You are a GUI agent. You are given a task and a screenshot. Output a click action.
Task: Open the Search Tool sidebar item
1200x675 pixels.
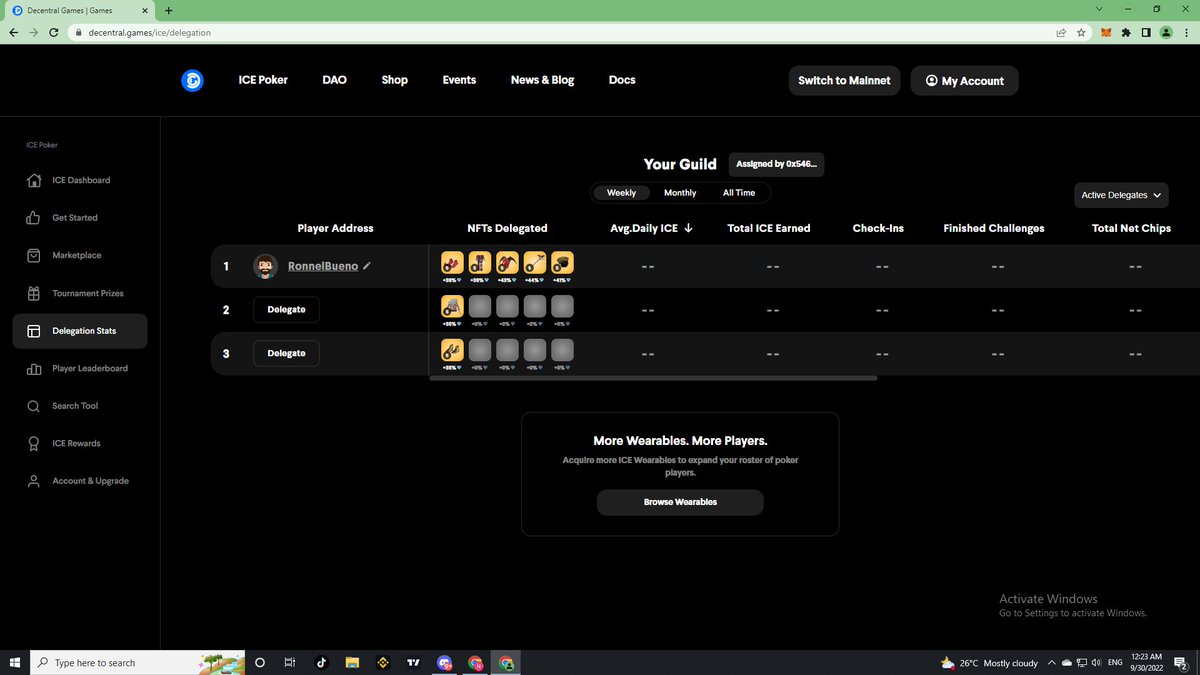point(80,406)
